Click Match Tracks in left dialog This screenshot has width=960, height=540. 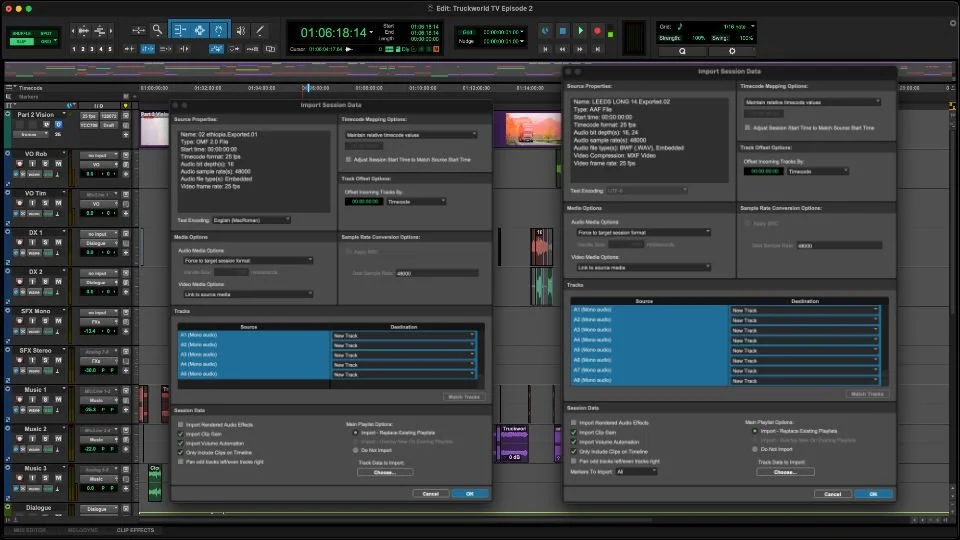464,397
